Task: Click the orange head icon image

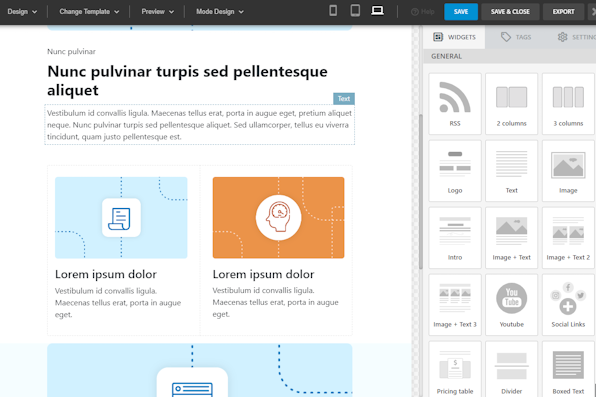Action: point(279,218)
